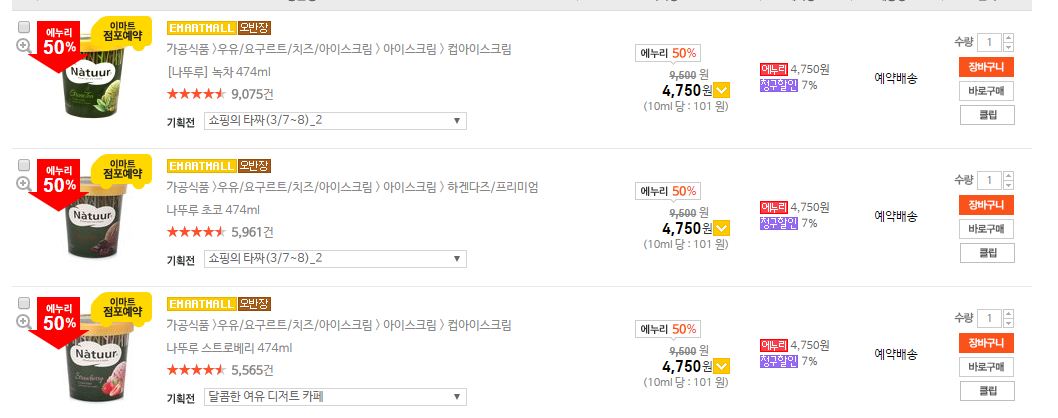Click the zoom magnifier beside 나뚜루 스트로베리
1058x418 pixels.
point(24,322)
